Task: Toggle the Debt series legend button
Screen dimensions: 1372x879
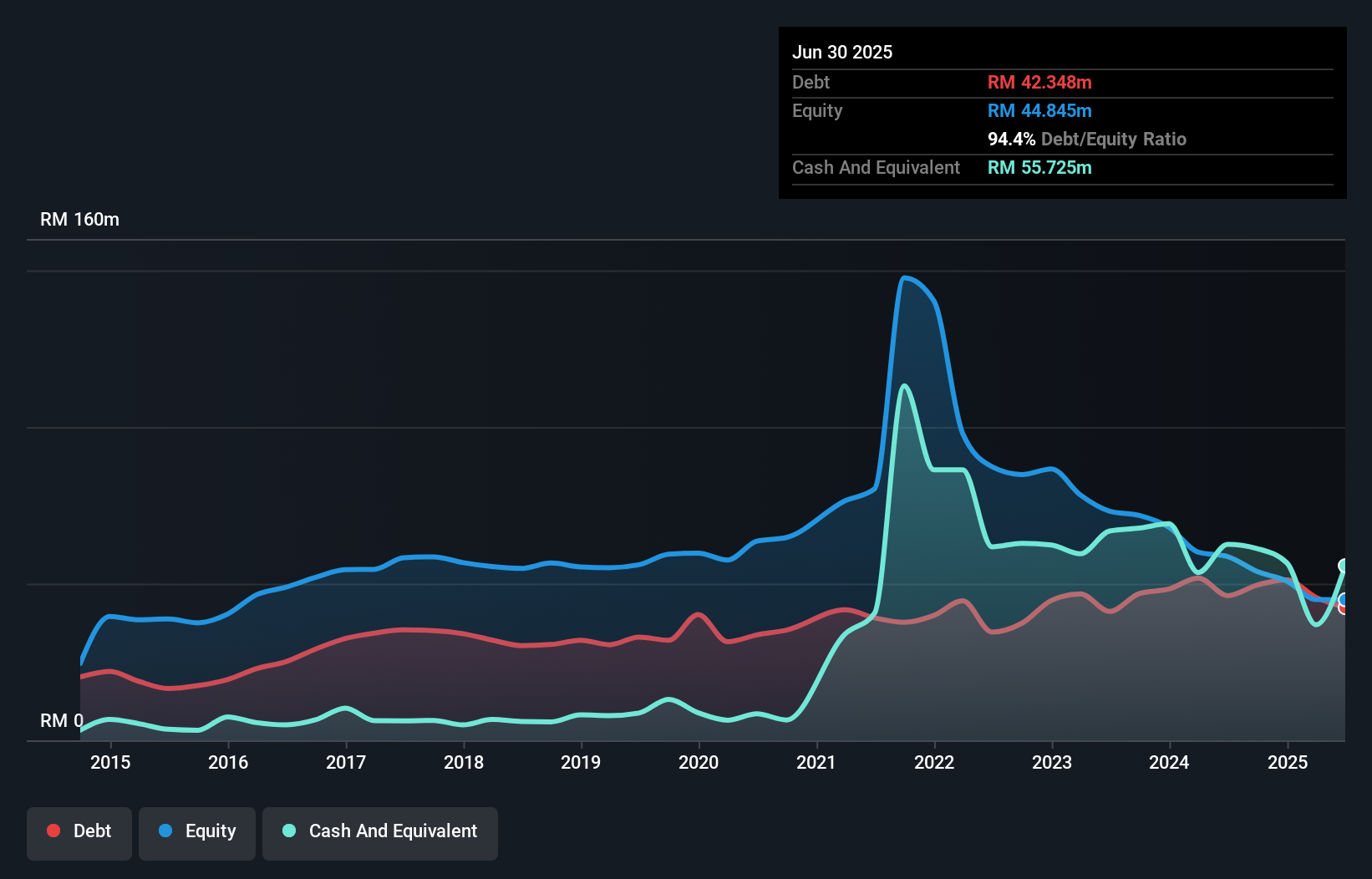Action: click(79, 831)
